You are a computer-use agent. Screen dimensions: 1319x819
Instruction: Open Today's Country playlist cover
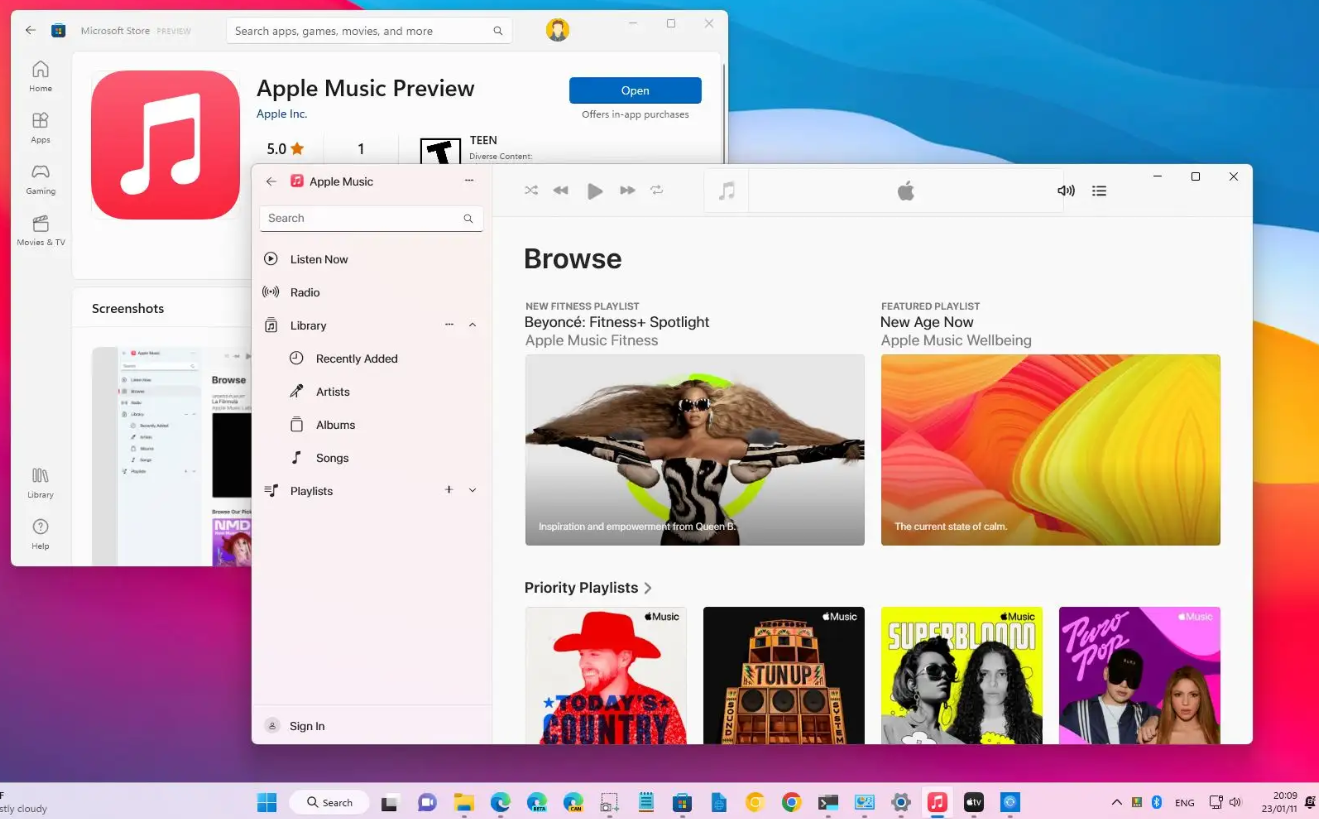click(606, 675)
